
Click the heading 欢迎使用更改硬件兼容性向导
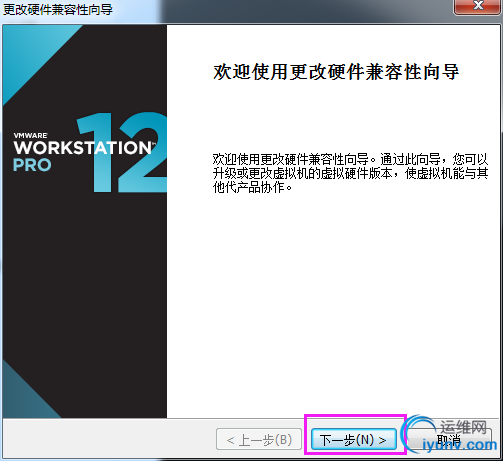pyautogui.click(x=336, y=71)
